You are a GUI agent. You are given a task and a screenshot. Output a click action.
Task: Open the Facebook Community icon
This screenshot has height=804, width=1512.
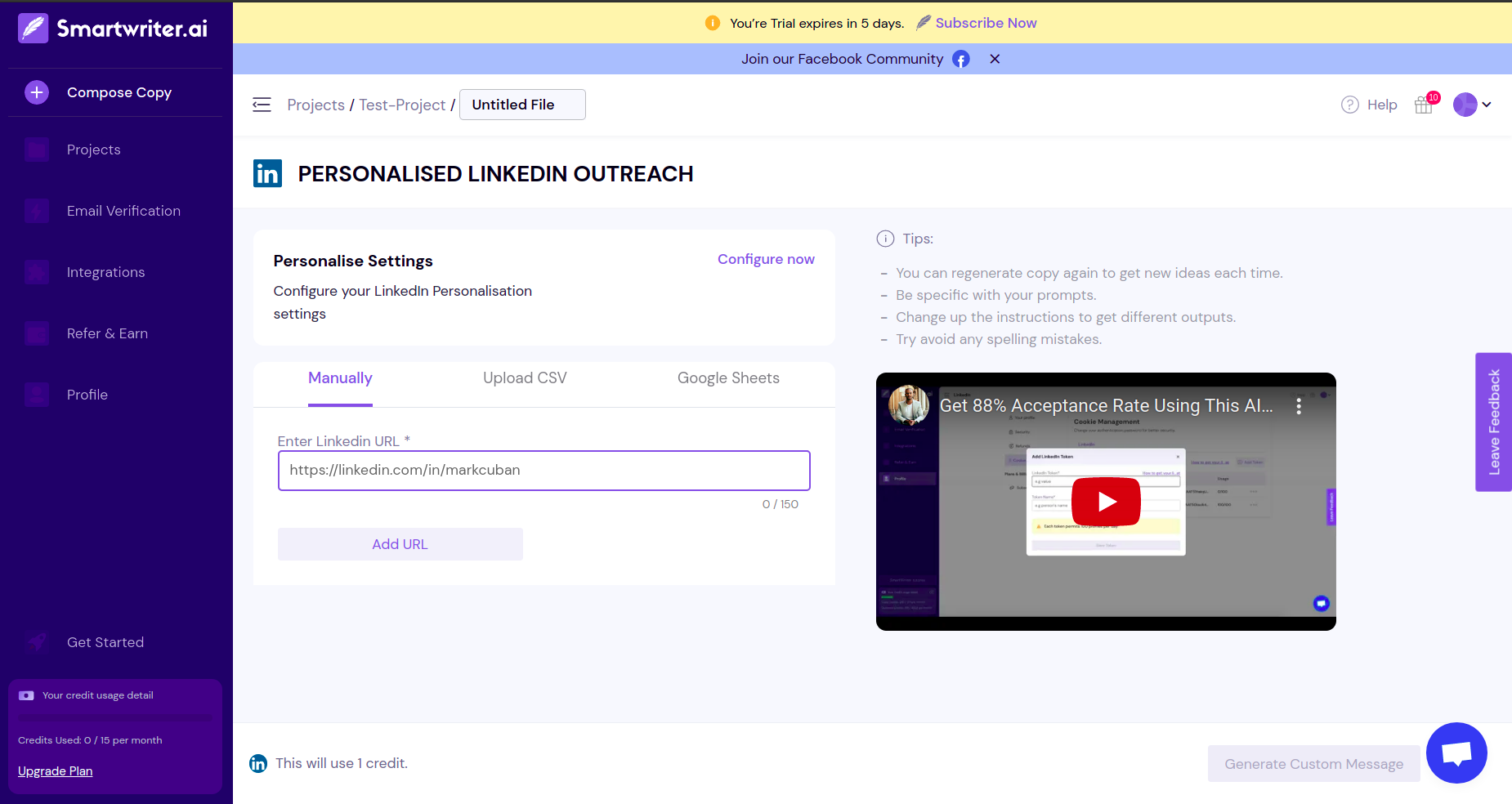961,59
